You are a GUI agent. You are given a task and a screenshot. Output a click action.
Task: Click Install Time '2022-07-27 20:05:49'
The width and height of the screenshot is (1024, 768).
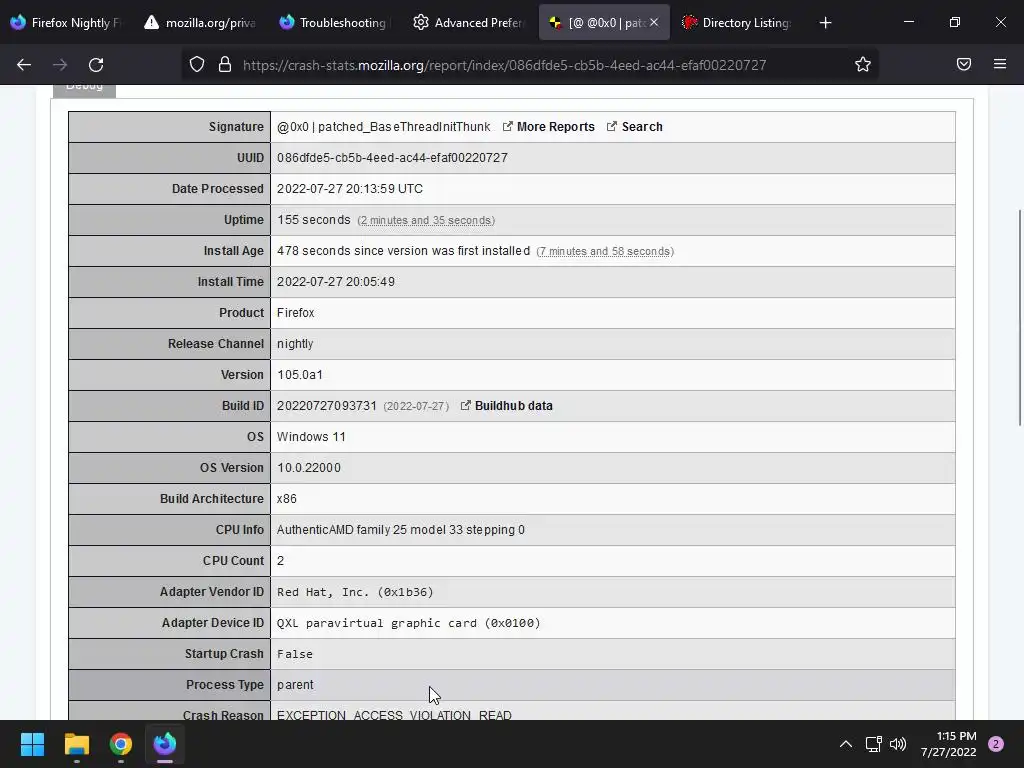click(336, 282)
